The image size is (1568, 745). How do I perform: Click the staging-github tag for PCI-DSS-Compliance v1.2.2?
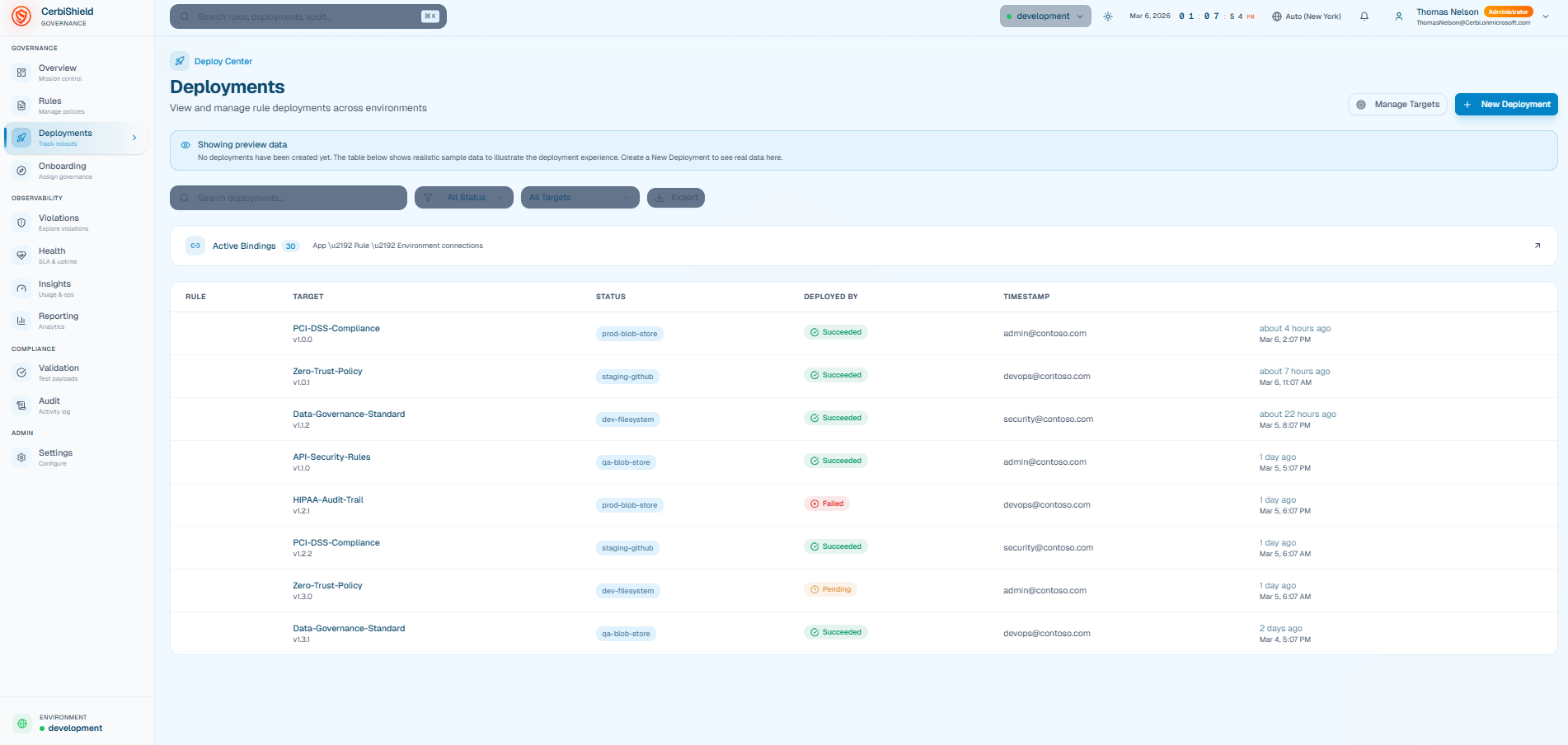627,548
